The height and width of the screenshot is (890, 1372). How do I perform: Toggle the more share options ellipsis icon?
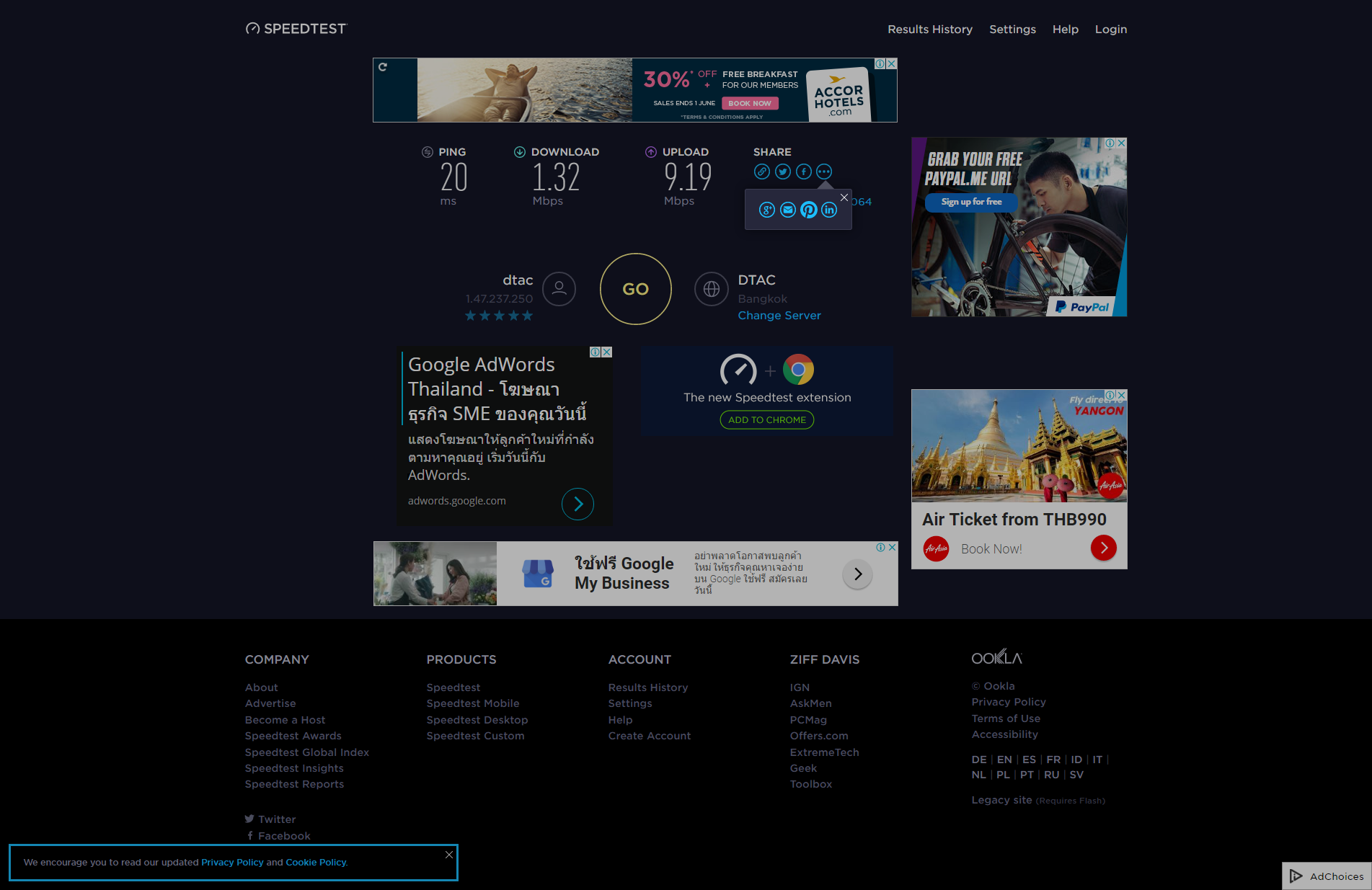[824, 172]
